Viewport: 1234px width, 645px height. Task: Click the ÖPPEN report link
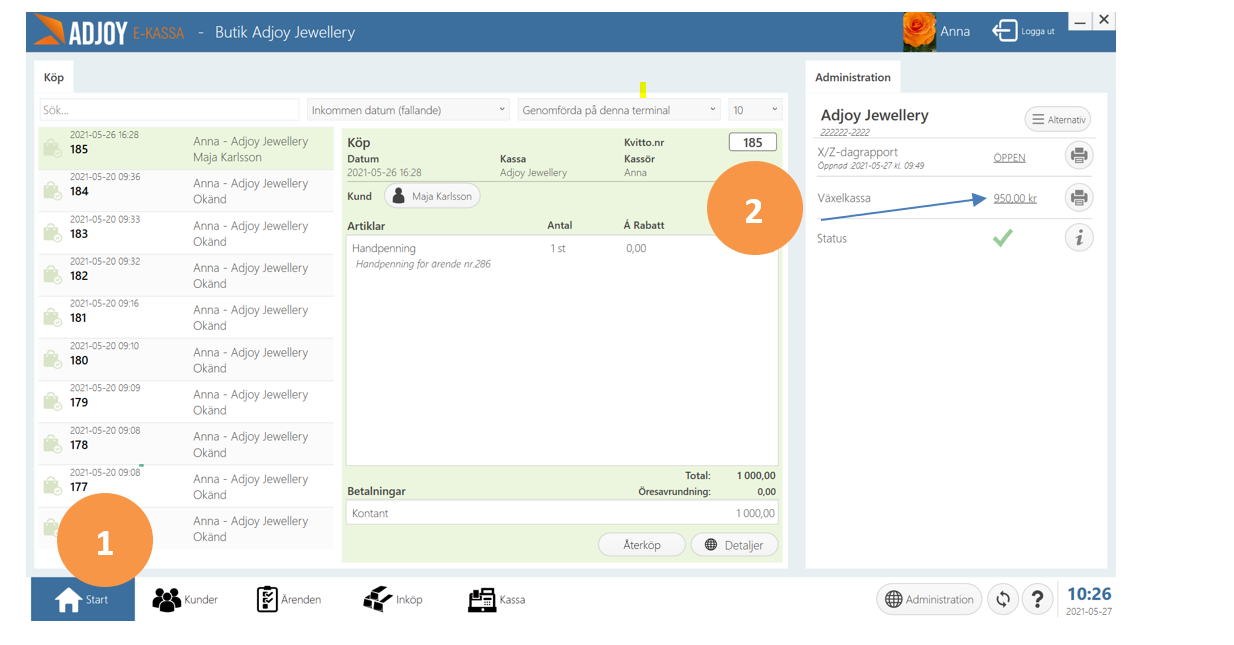pos(1009,158)
